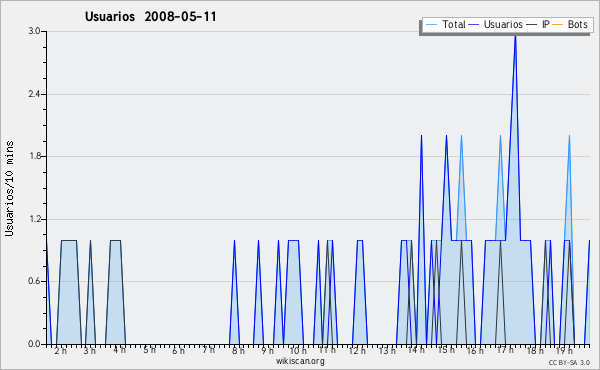The width and height of the screenshot is (600, 370).
Task: Click the y-axis label 'Usuarios/10 mins'
Action: tap(9, 189)
